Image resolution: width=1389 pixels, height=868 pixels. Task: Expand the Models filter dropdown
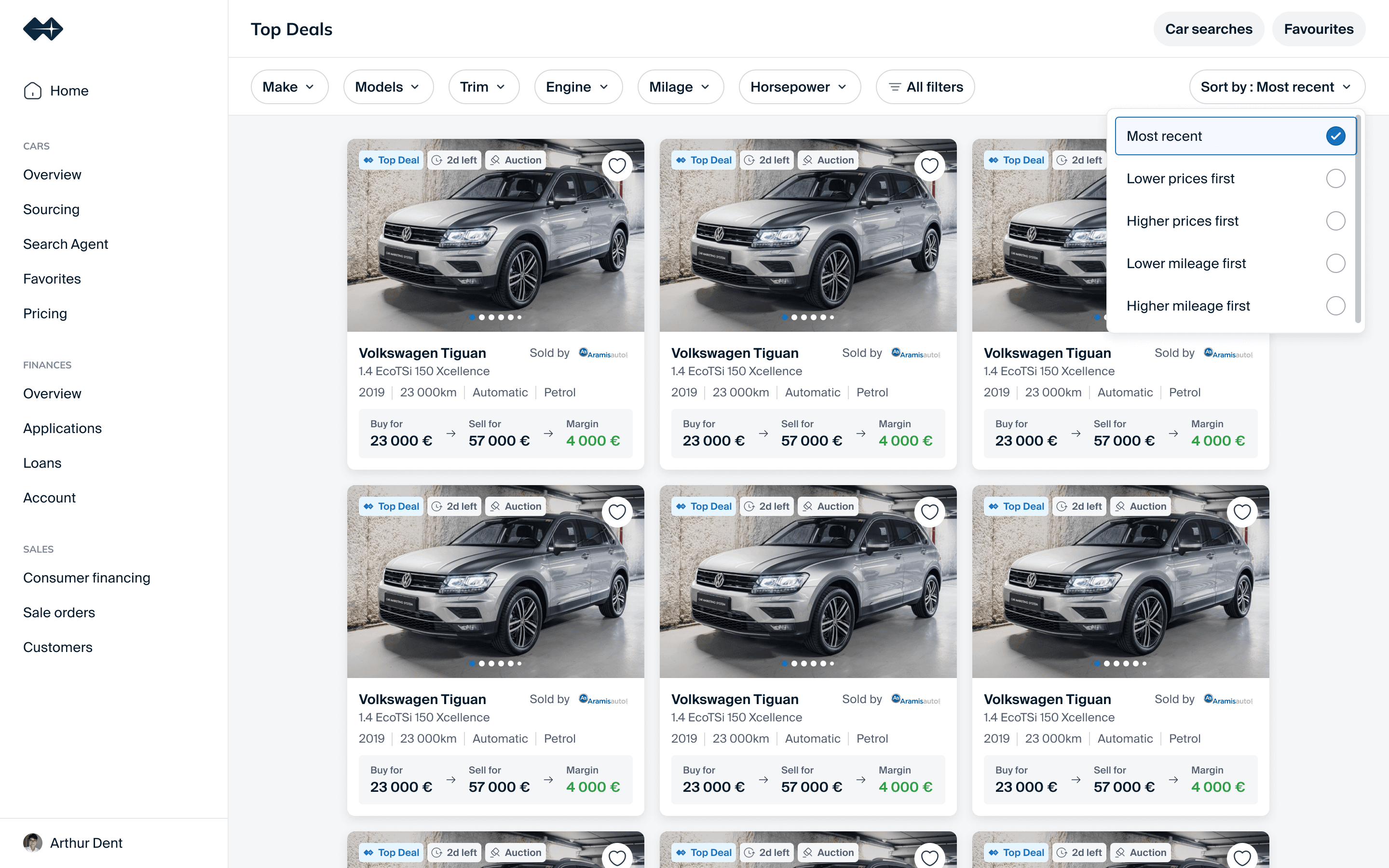[x=388, y=87]
